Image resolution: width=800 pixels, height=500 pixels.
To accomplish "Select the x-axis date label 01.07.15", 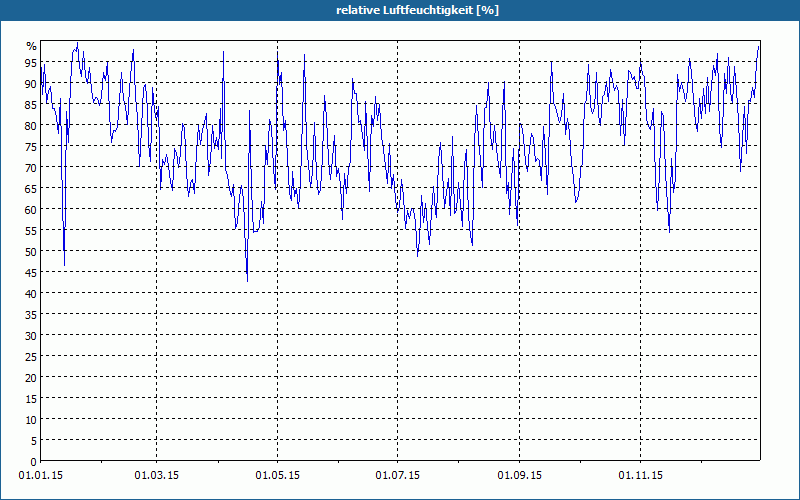I will coord(397,476).
